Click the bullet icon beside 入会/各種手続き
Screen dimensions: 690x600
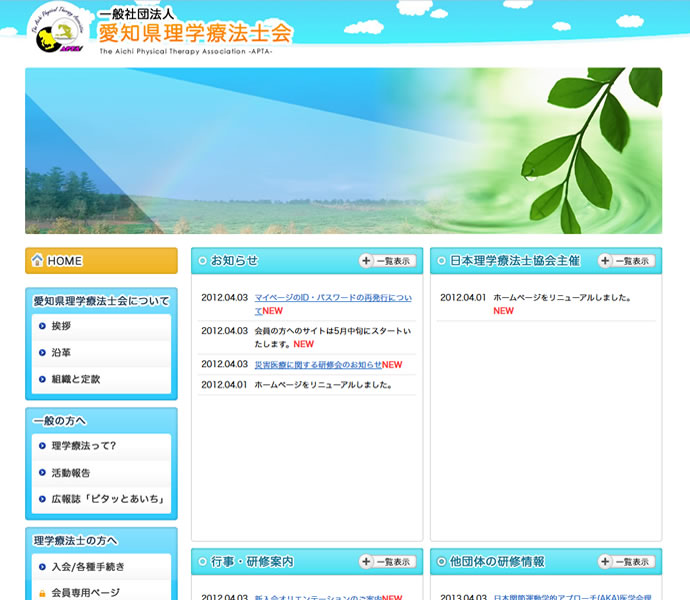point(42,567)
